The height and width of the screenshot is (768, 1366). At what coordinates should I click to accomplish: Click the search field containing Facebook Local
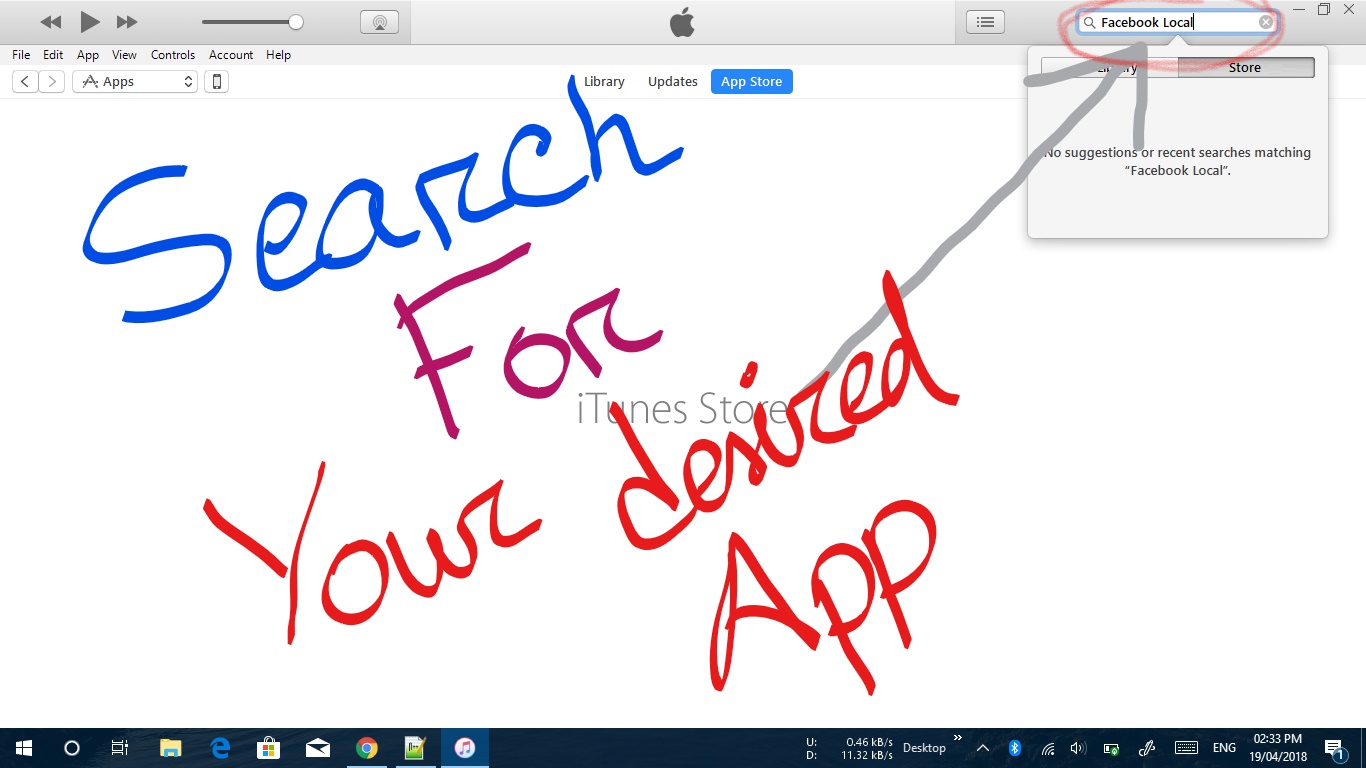tap(1177, 22)
